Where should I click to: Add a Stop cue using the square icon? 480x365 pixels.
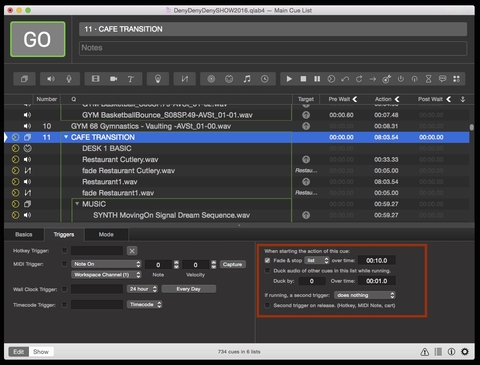point(303,79)
